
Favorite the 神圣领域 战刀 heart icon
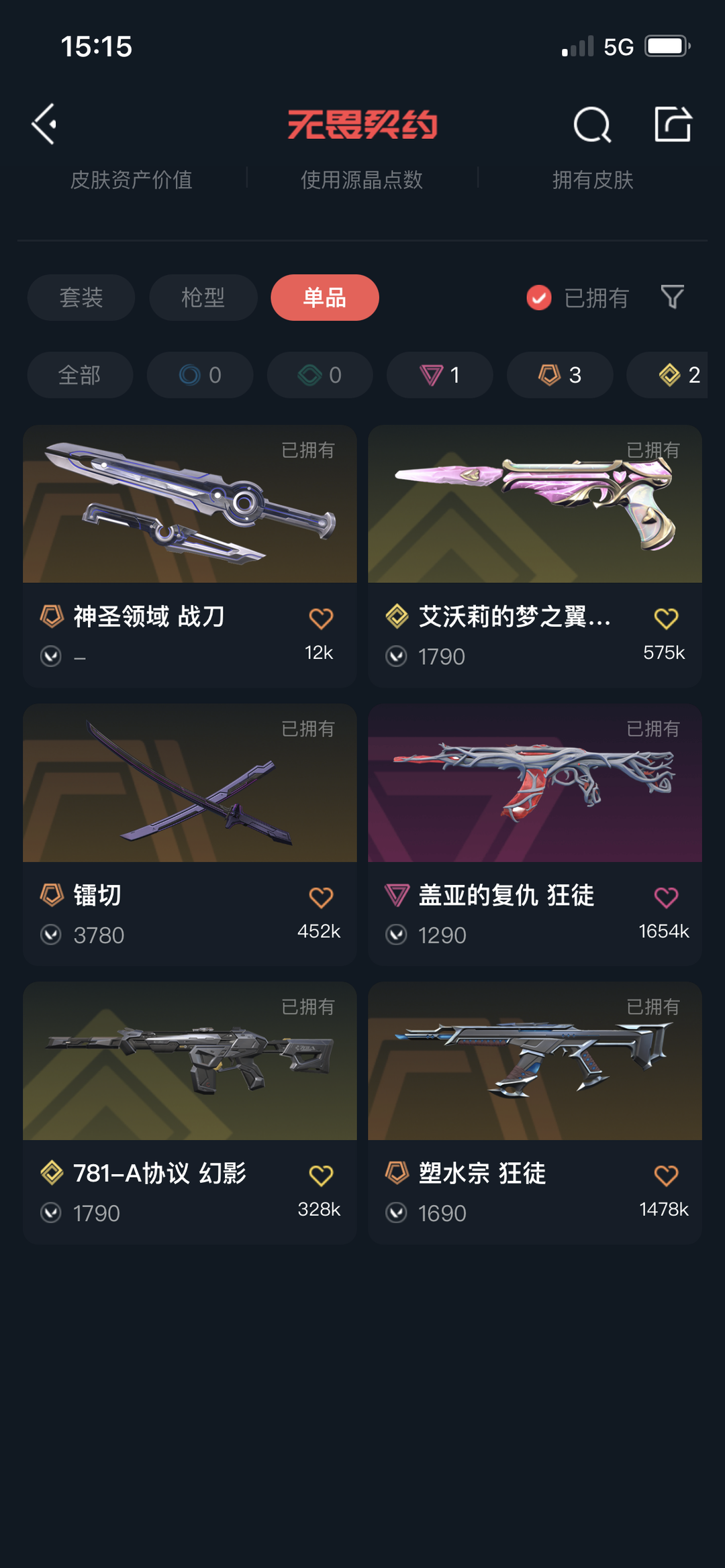pyautogui.click(x=321, y=618)
